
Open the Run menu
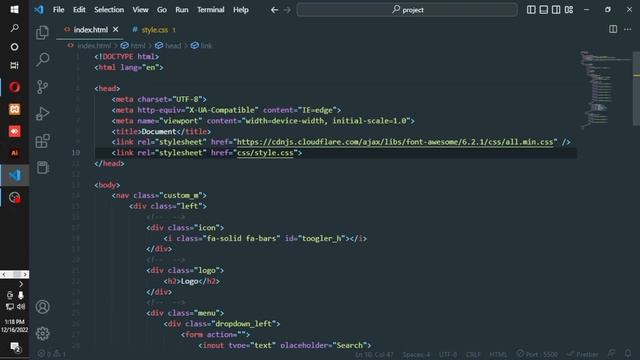coord(182,10)
